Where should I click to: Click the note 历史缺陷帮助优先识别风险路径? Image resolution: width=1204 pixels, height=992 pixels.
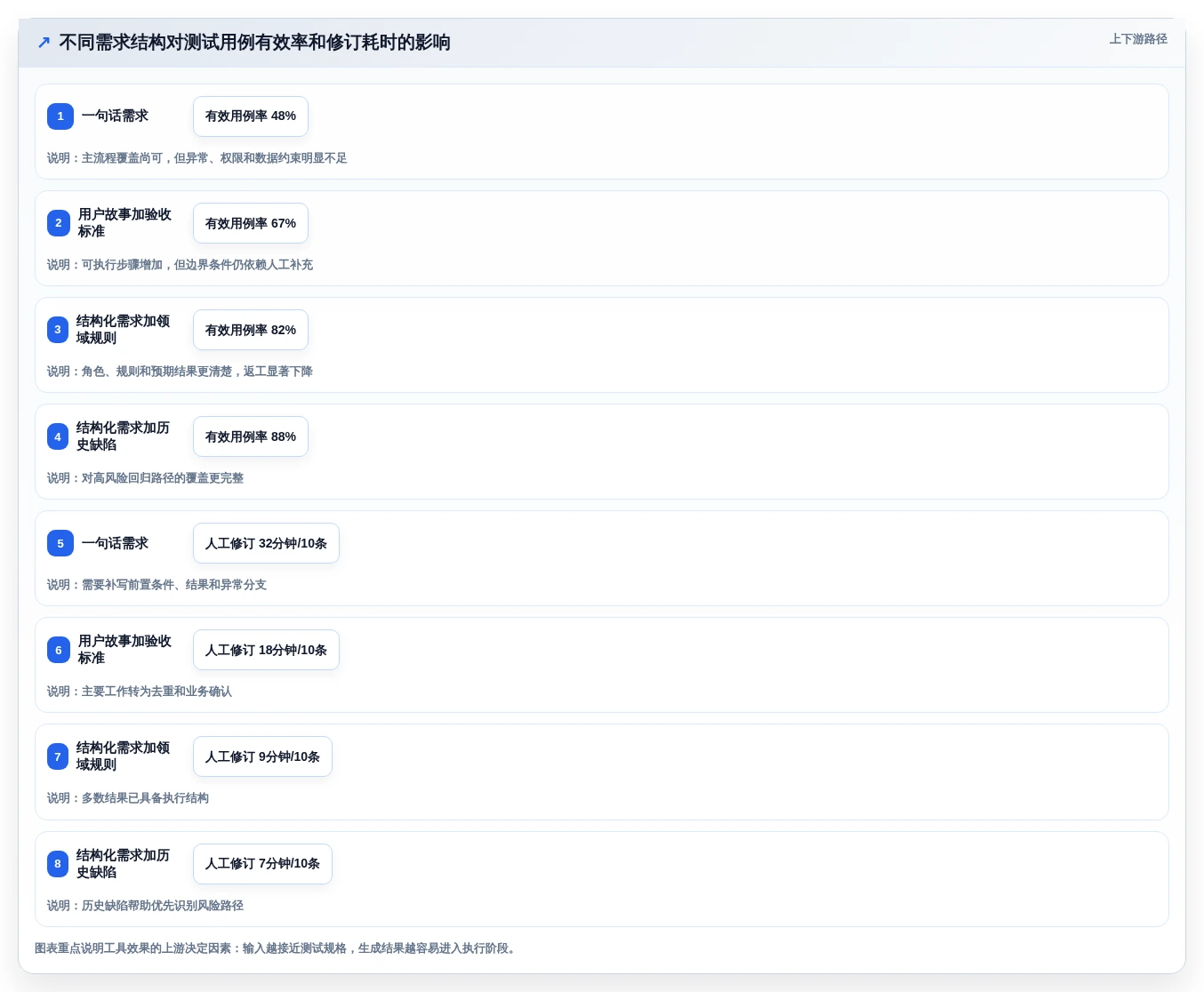point(145,906)
